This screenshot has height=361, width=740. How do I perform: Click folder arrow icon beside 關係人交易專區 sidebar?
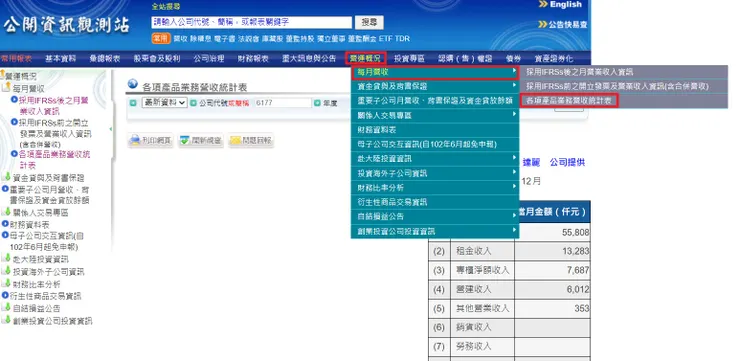pos(7,212)
